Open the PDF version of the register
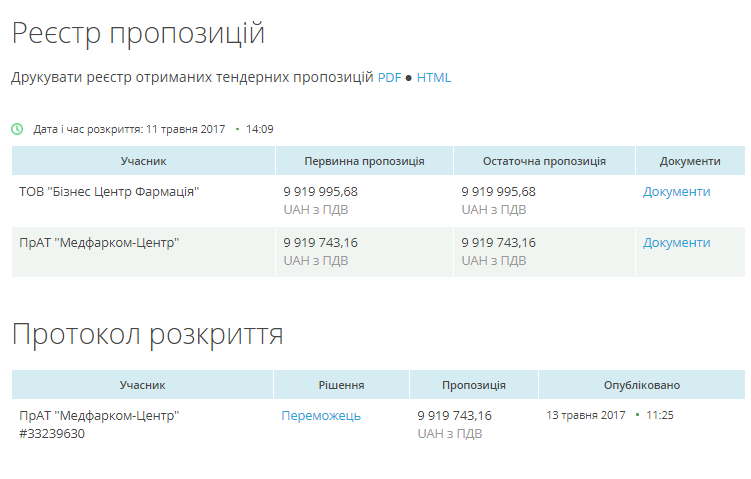 pos(389,77)
